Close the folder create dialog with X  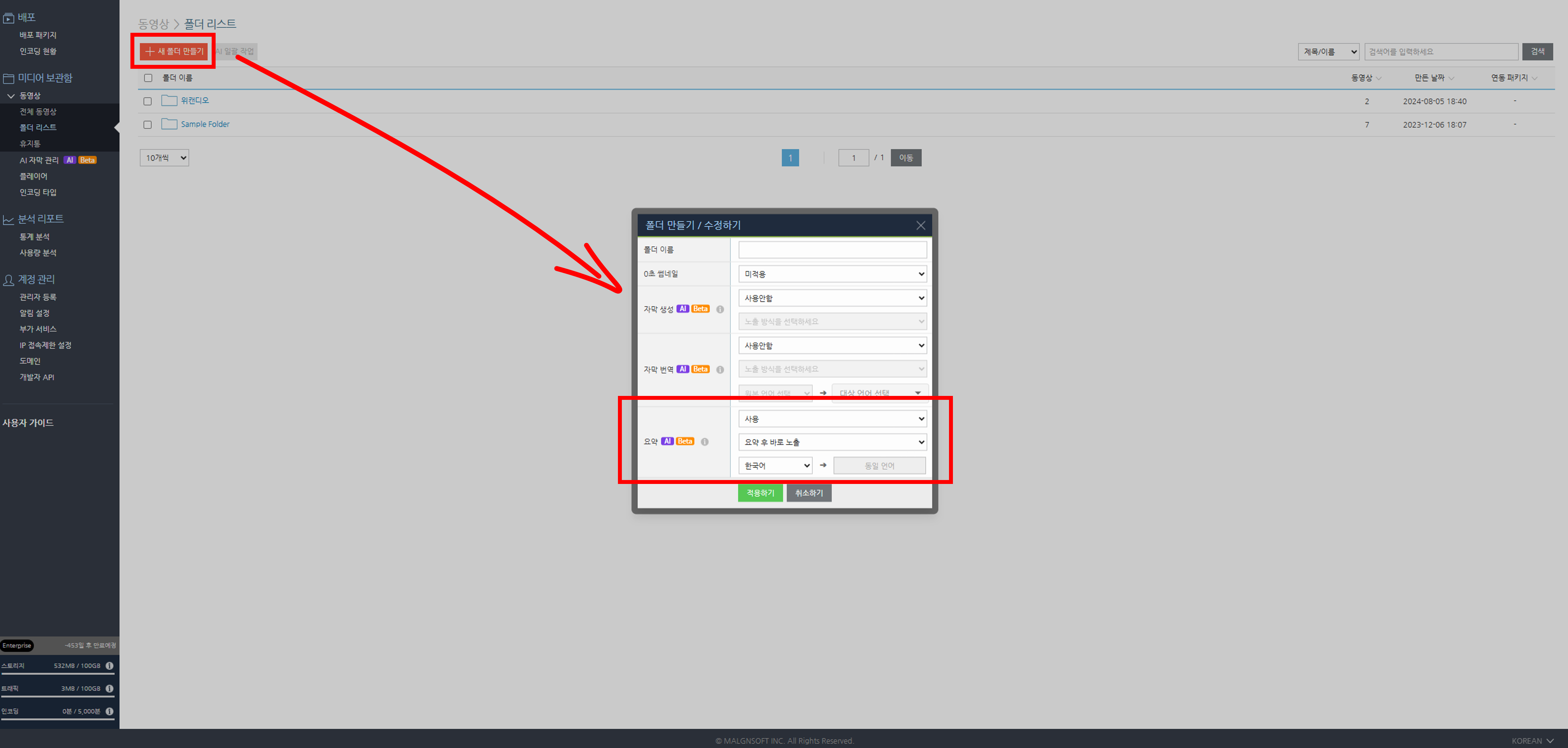920,225
